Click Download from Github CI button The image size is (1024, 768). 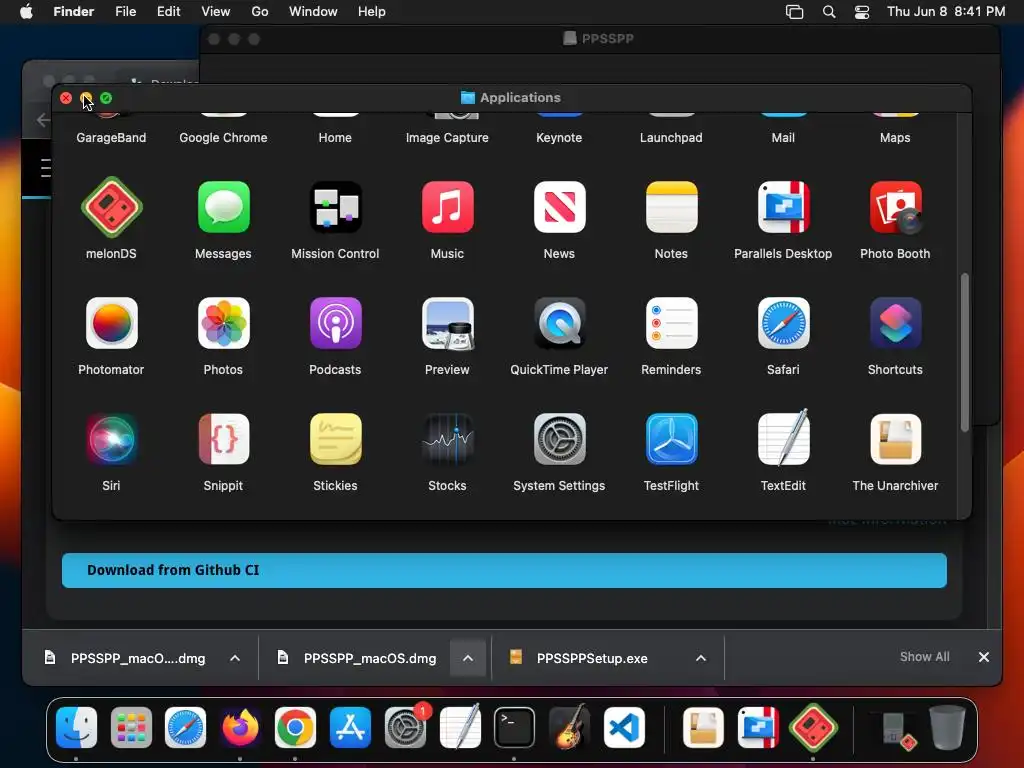504,570
